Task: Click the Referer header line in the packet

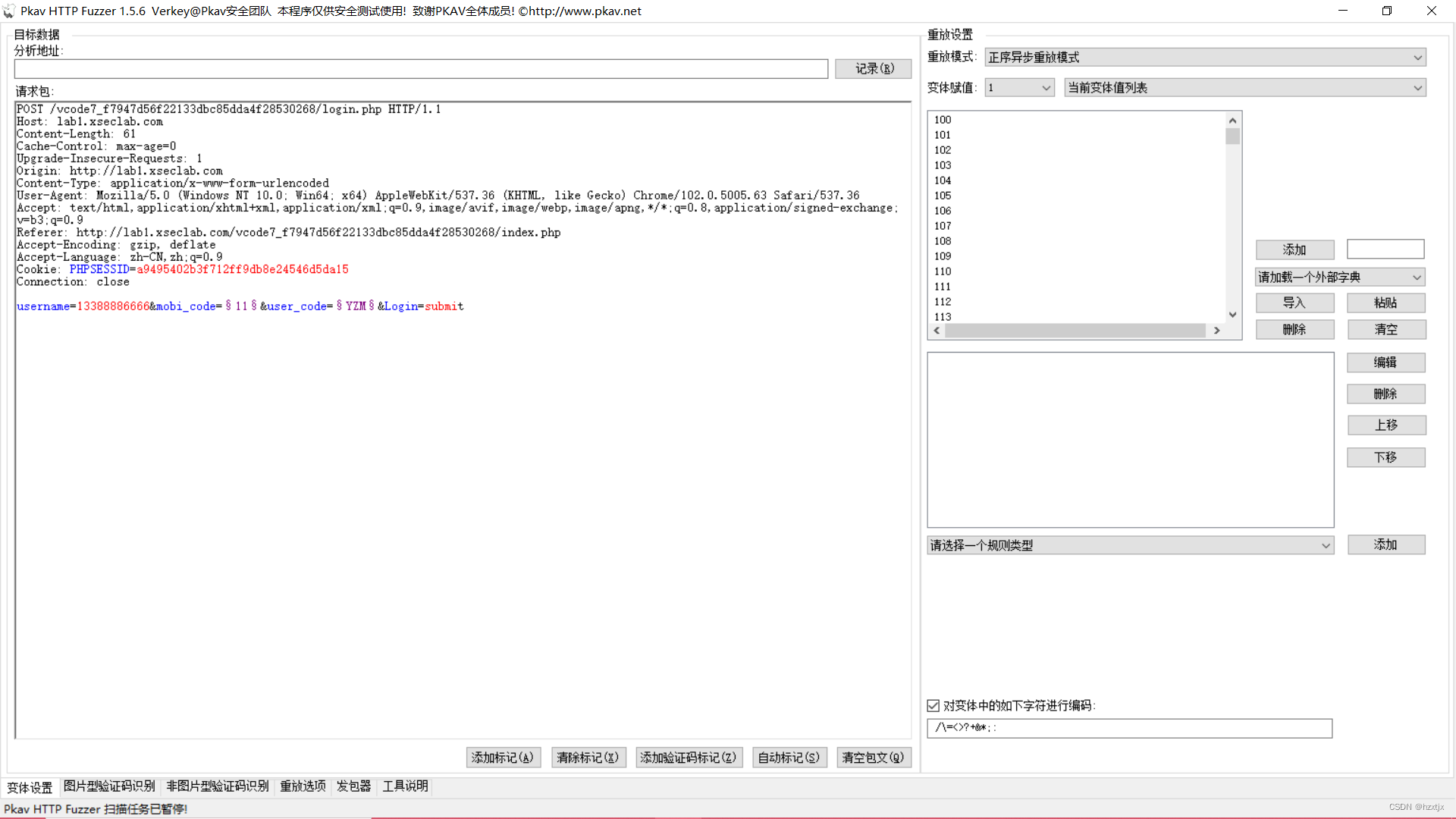Action: coord(289,233)
